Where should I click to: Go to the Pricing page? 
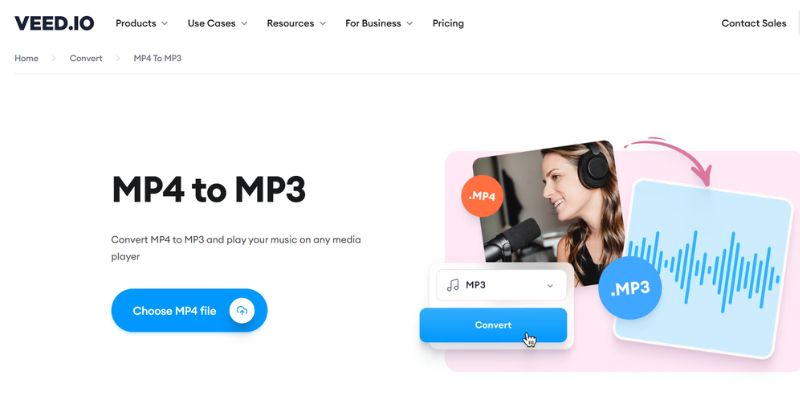click(448, 23)
